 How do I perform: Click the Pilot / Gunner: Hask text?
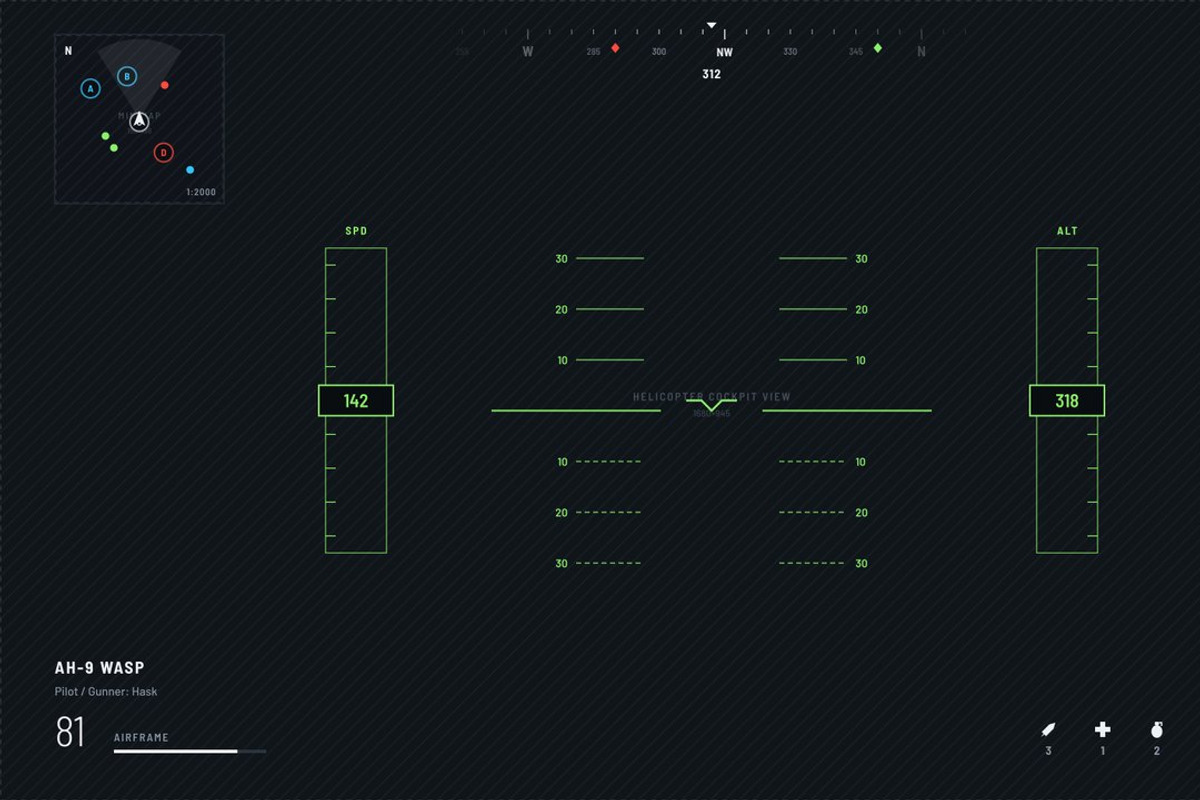tap(106, 691)
